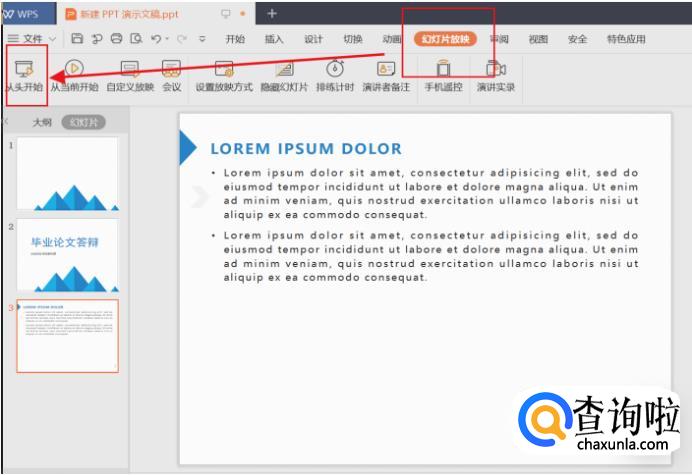Open presenter notes (演讲者备注)
692x475 pixels.
386,76
